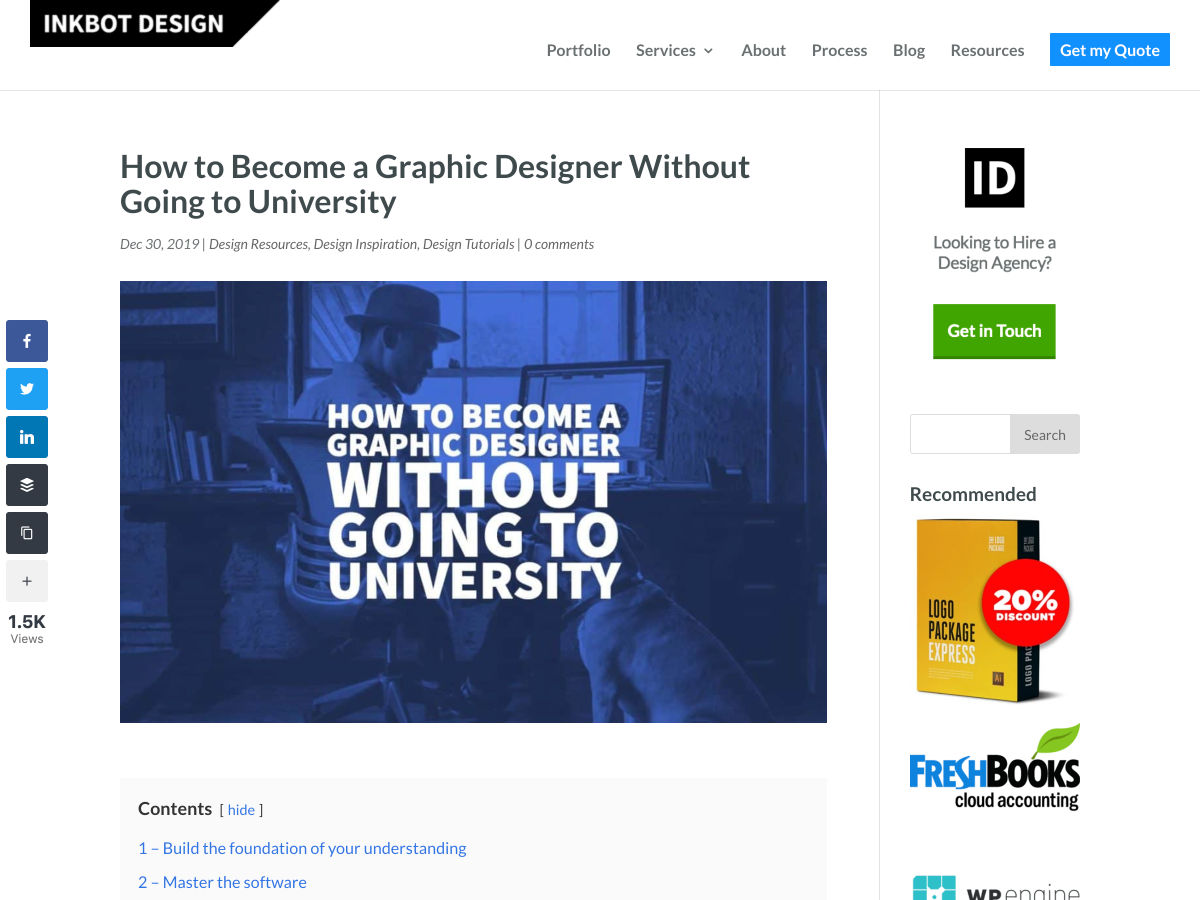
Task: Click the Get my Quote button
Action: tap(1110, 50)
